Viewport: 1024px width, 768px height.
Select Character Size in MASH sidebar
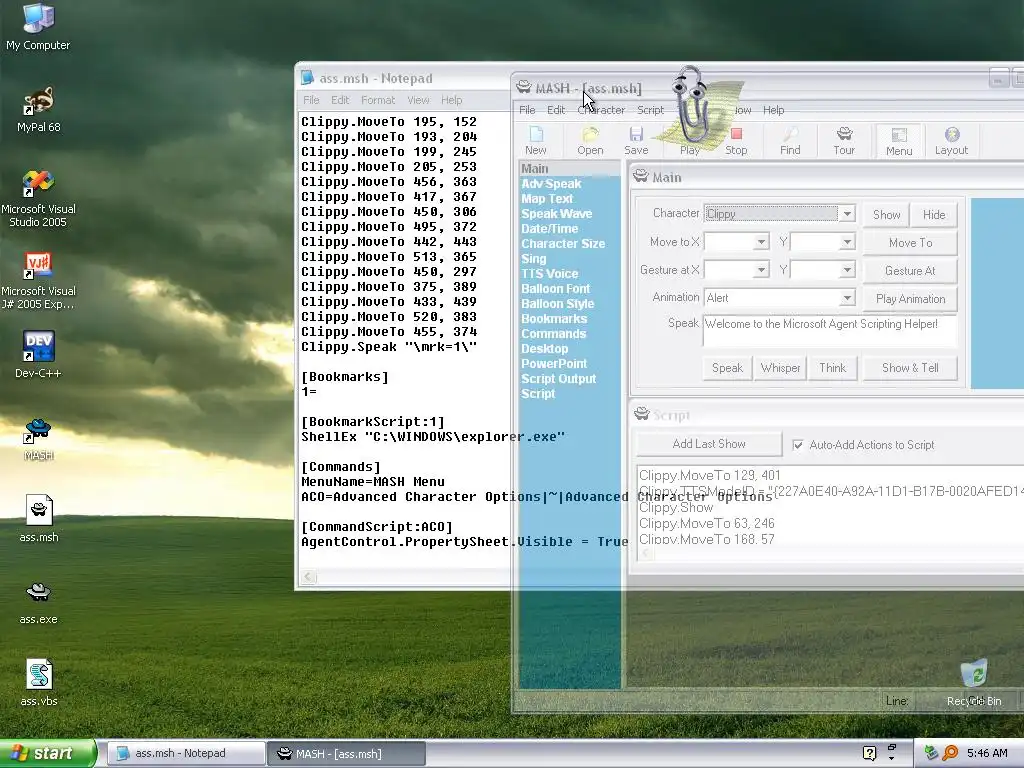[x=563, y=244]
